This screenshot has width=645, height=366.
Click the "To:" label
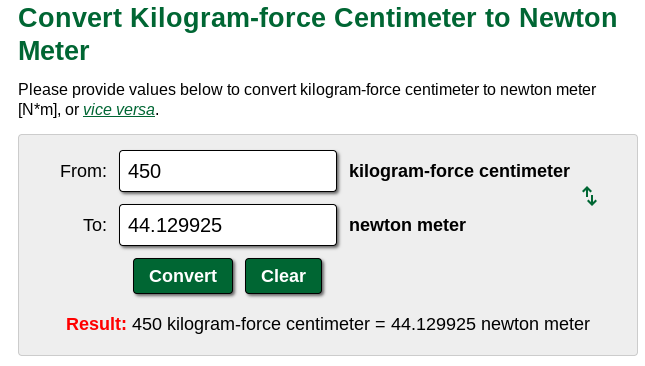pyautogui.click(x=95, y=225)
